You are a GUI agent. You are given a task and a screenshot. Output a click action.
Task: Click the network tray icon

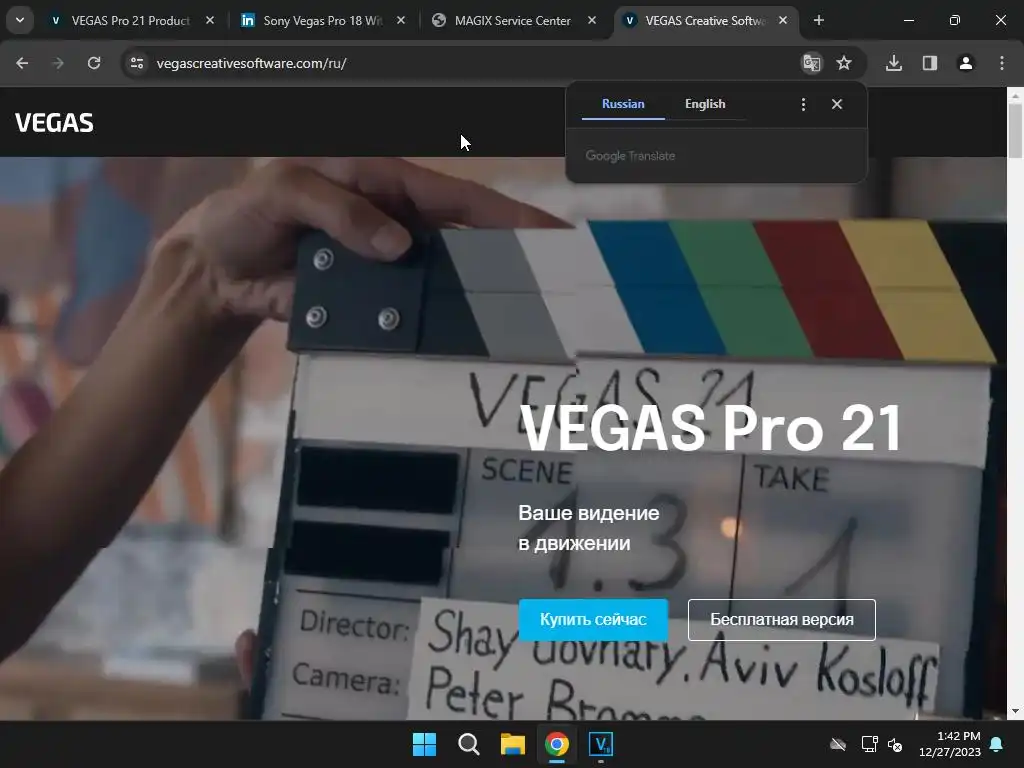[x=869, y=744]
